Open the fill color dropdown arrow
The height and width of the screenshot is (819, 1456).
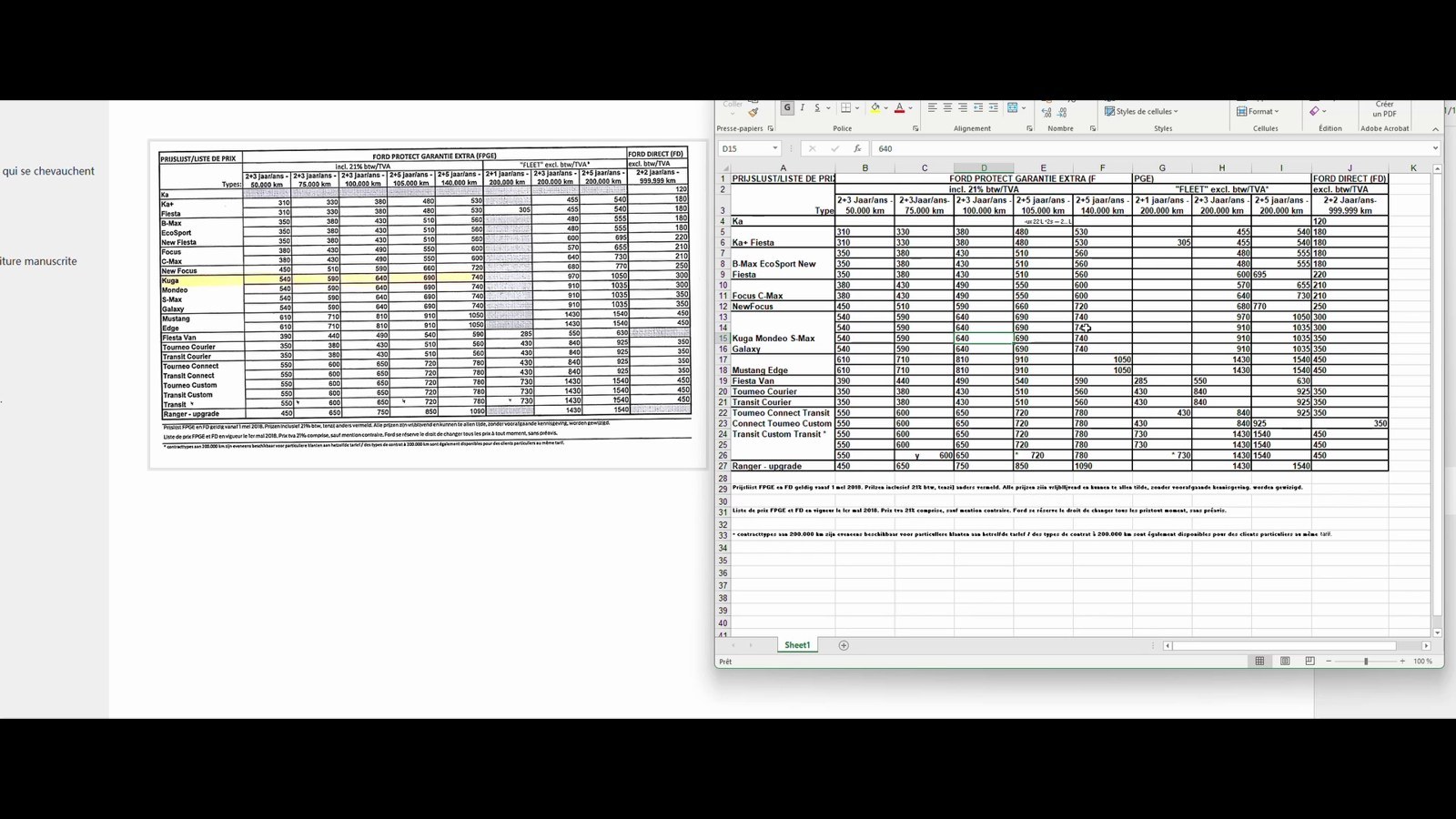click(886, 109)
